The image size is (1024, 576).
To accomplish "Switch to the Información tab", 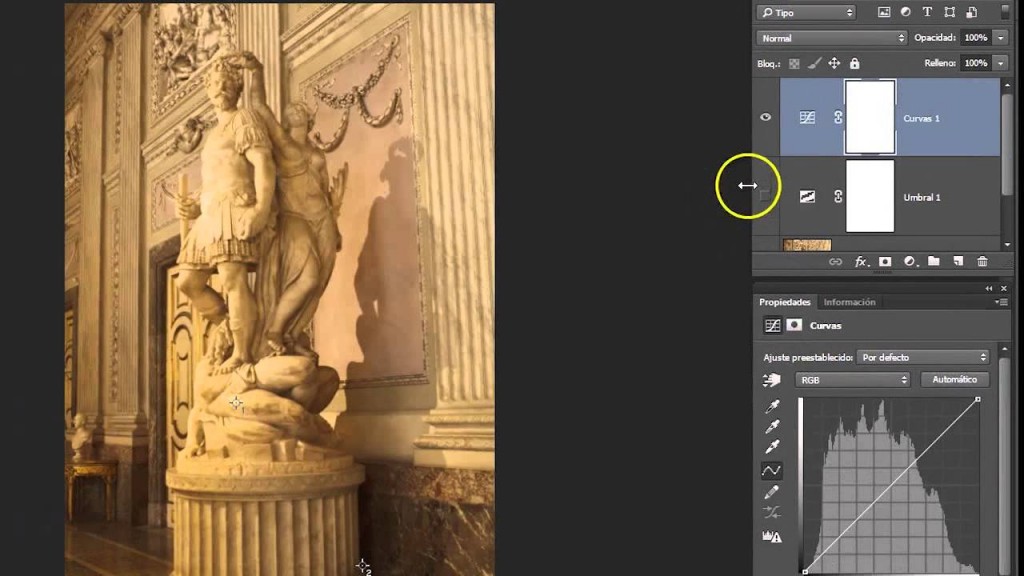I will [x=849, y=301].
